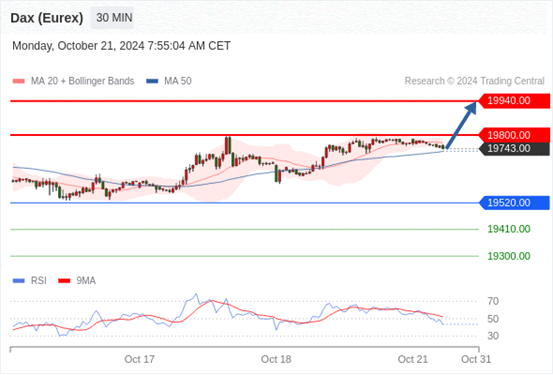Select the Dax (Eurex) chart title
The width and height of the screenshot is (553, 375).
[x=47, y=18]
